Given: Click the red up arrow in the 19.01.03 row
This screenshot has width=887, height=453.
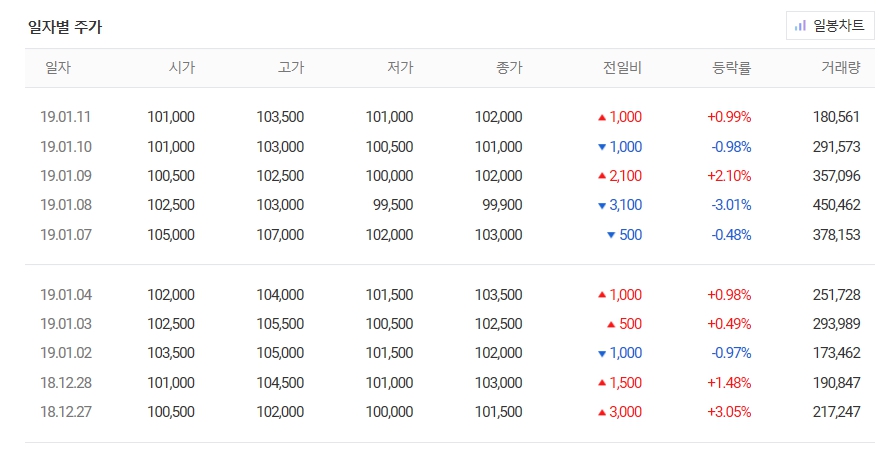Looking at the screenshot, I should pyautogui.click(x=611, y=325).
